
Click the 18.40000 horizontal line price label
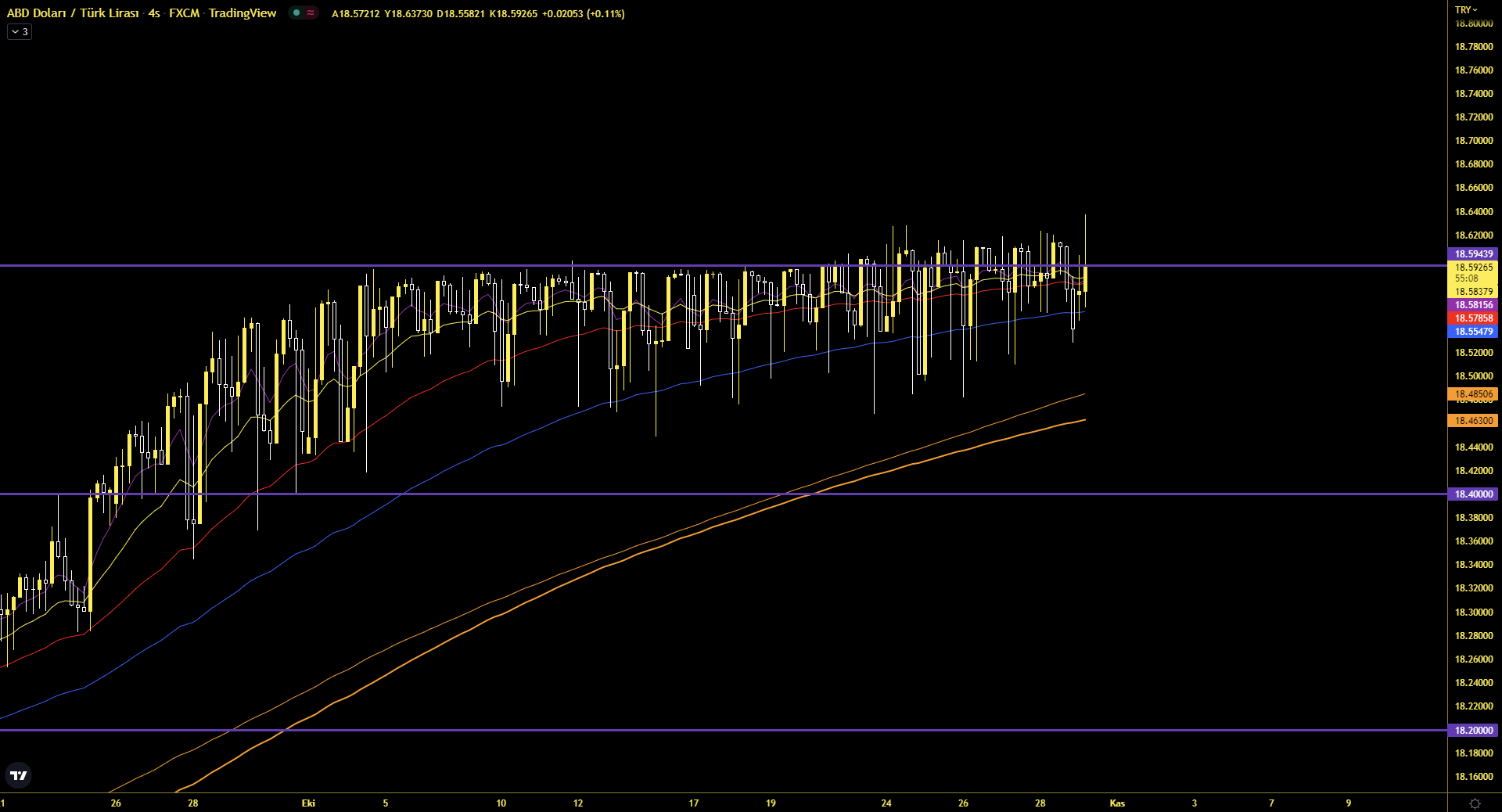tap(1473, 494)
